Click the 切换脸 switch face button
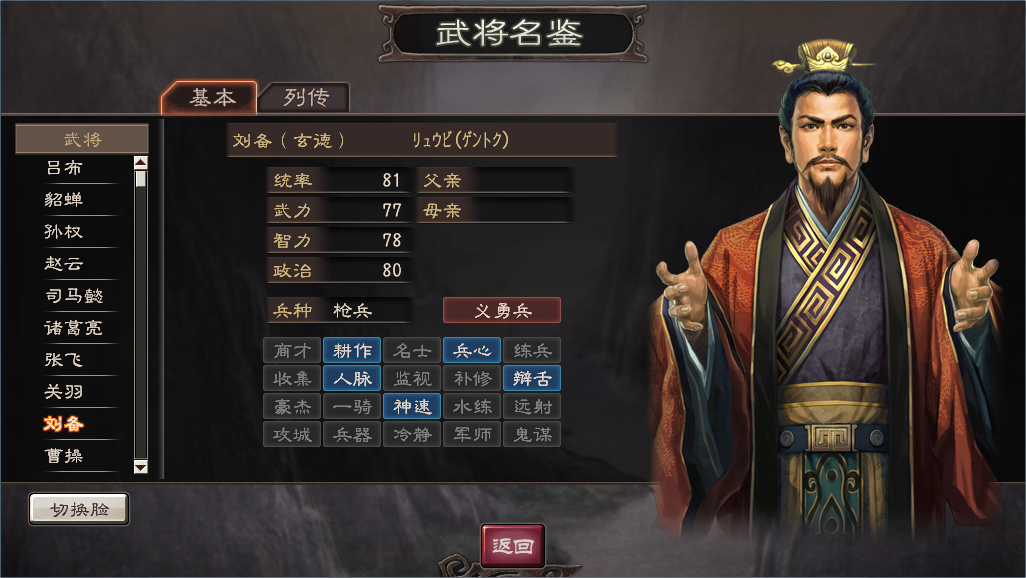1026x578 pixels. click(79, 509)
